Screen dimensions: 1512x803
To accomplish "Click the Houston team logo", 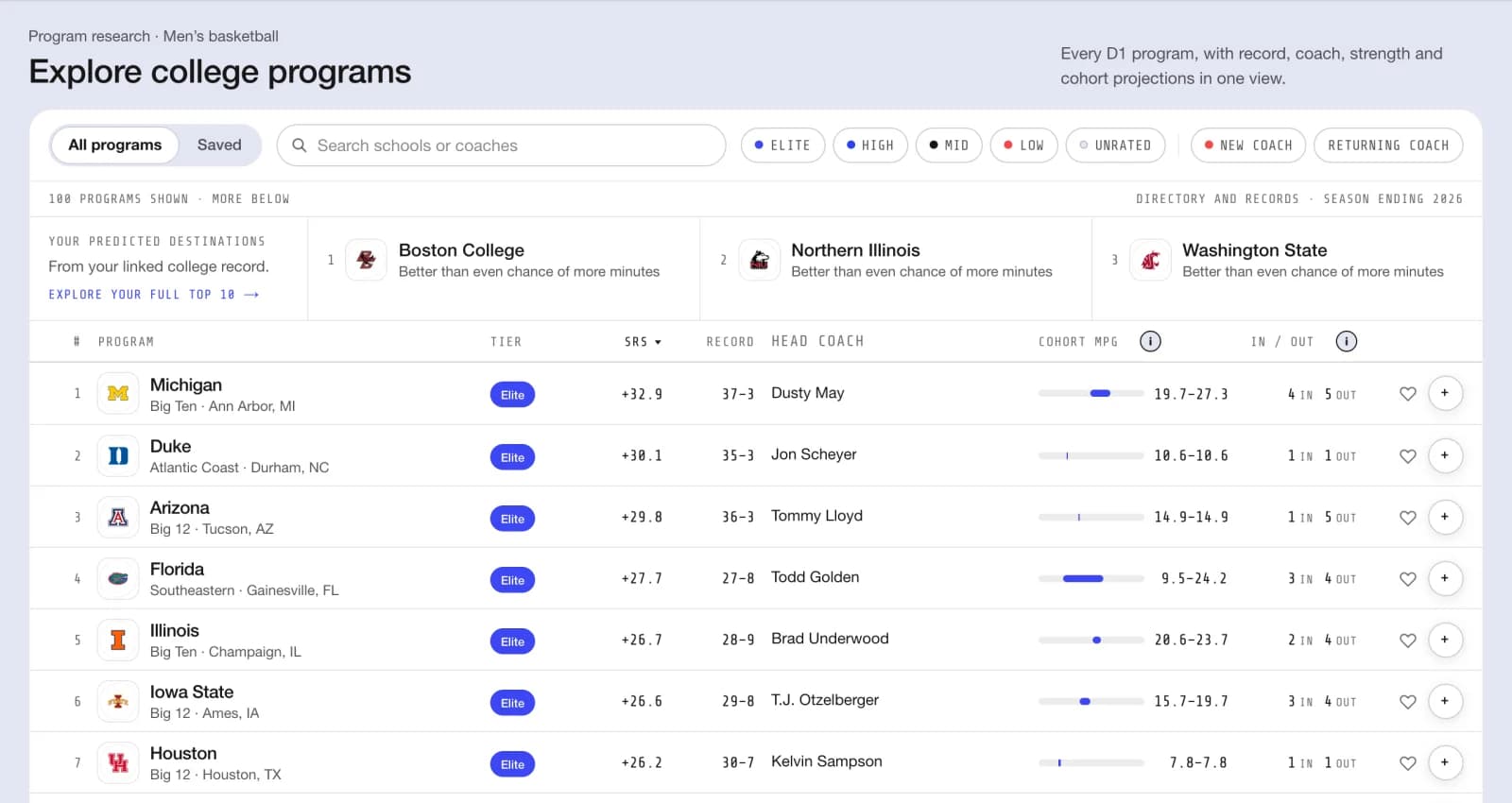I will coord(118,762).
